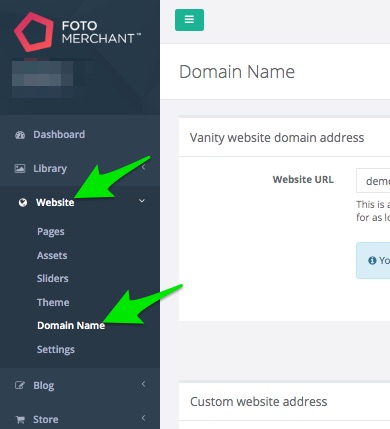Click the Blog edit icon

point(20,386)
